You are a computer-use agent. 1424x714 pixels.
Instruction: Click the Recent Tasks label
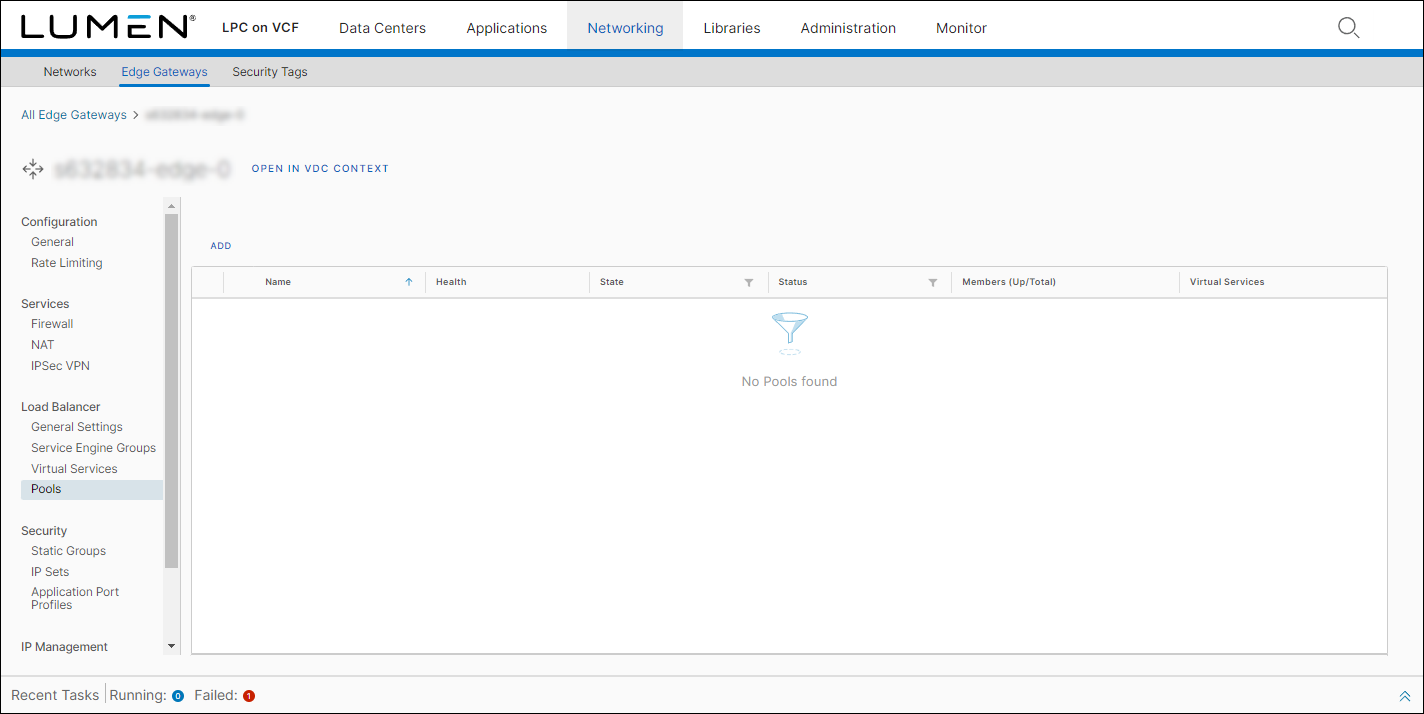click(x=55, y=695)
